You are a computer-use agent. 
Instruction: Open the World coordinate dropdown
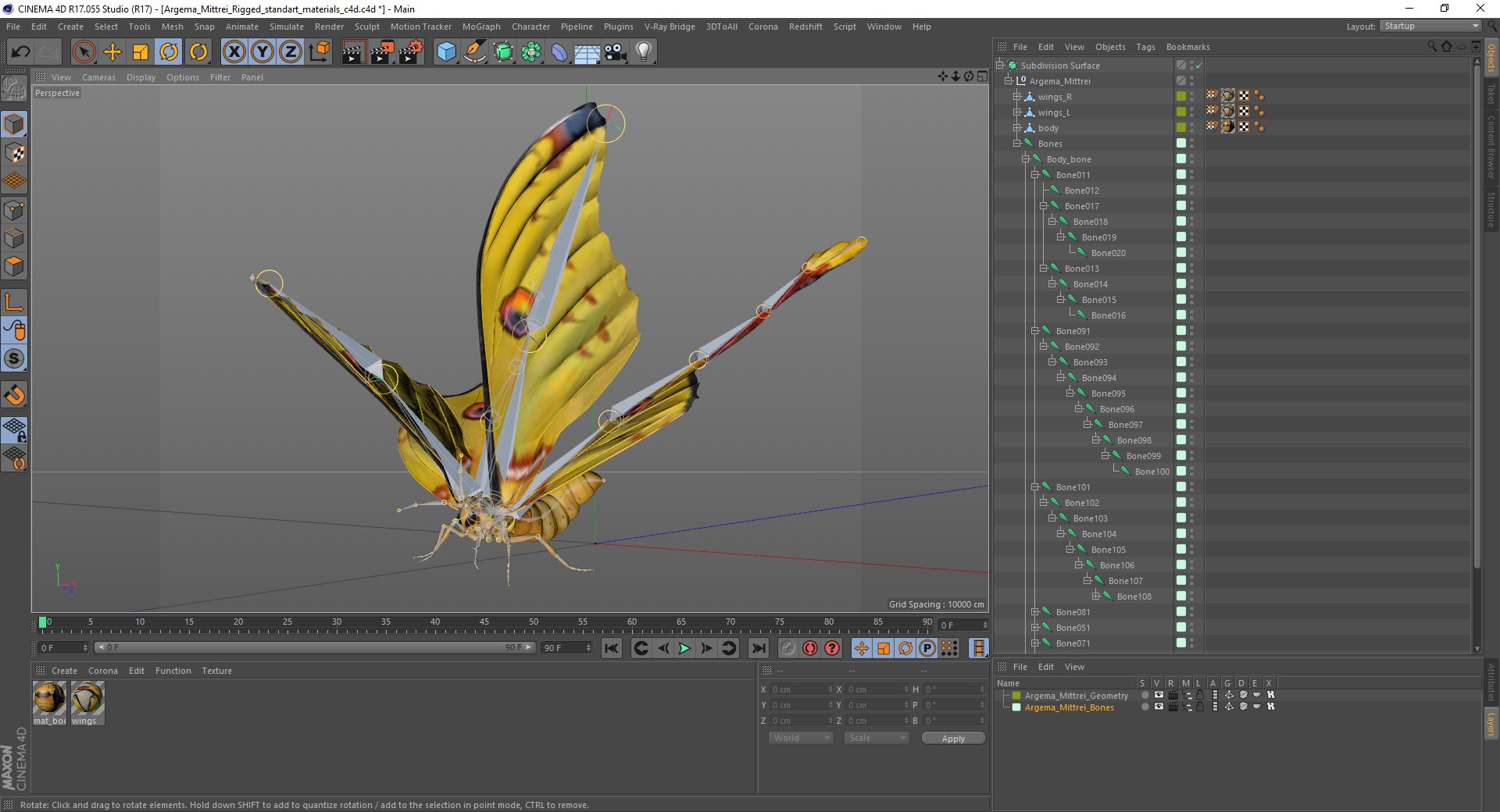click(801, 738)
